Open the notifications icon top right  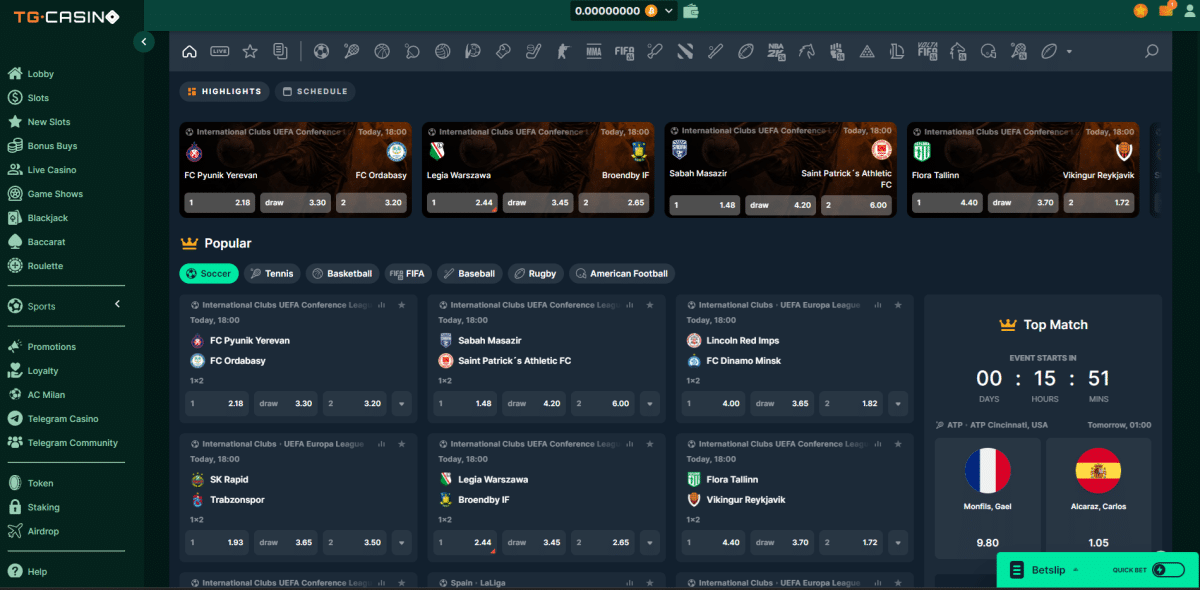point(1166,10)
